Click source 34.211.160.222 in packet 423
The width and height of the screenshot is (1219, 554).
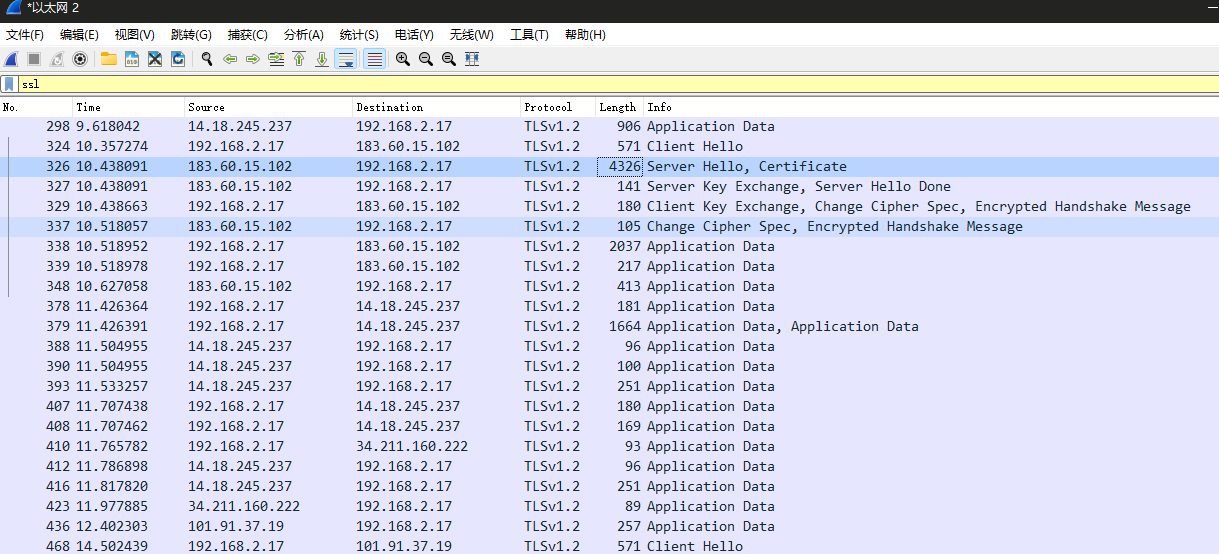click(x=244, y=506)
